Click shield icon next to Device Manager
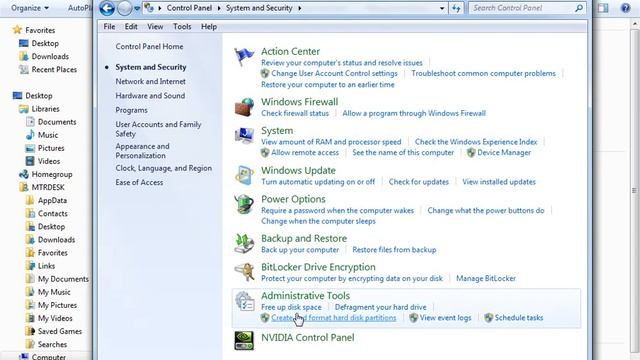The width and height of the screenshot is (640, 360). click(471, 153)
